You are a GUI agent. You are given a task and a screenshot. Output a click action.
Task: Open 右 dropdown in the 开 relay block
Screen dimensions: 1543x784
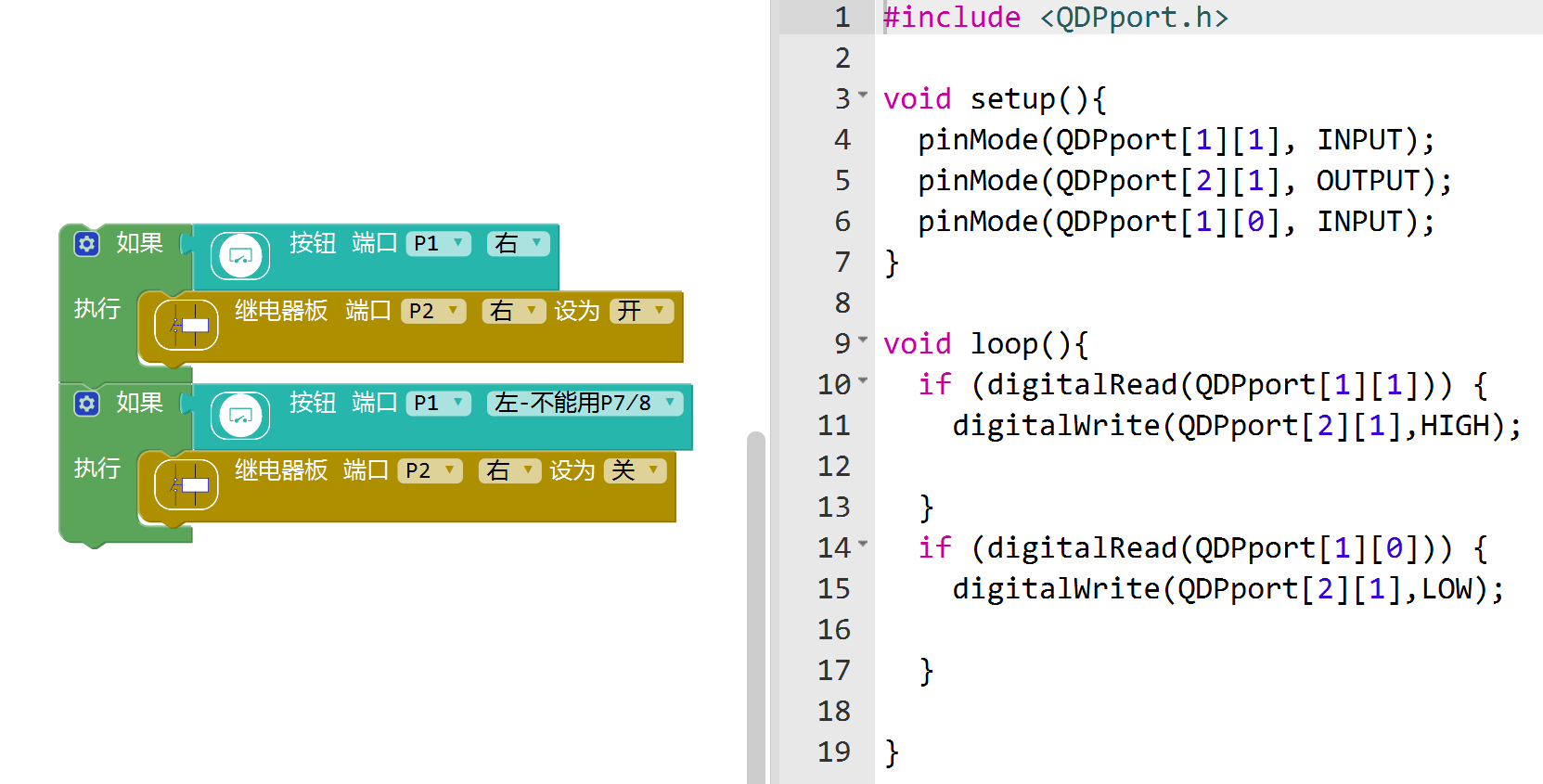pyautogui.click(x=513, y=311)
